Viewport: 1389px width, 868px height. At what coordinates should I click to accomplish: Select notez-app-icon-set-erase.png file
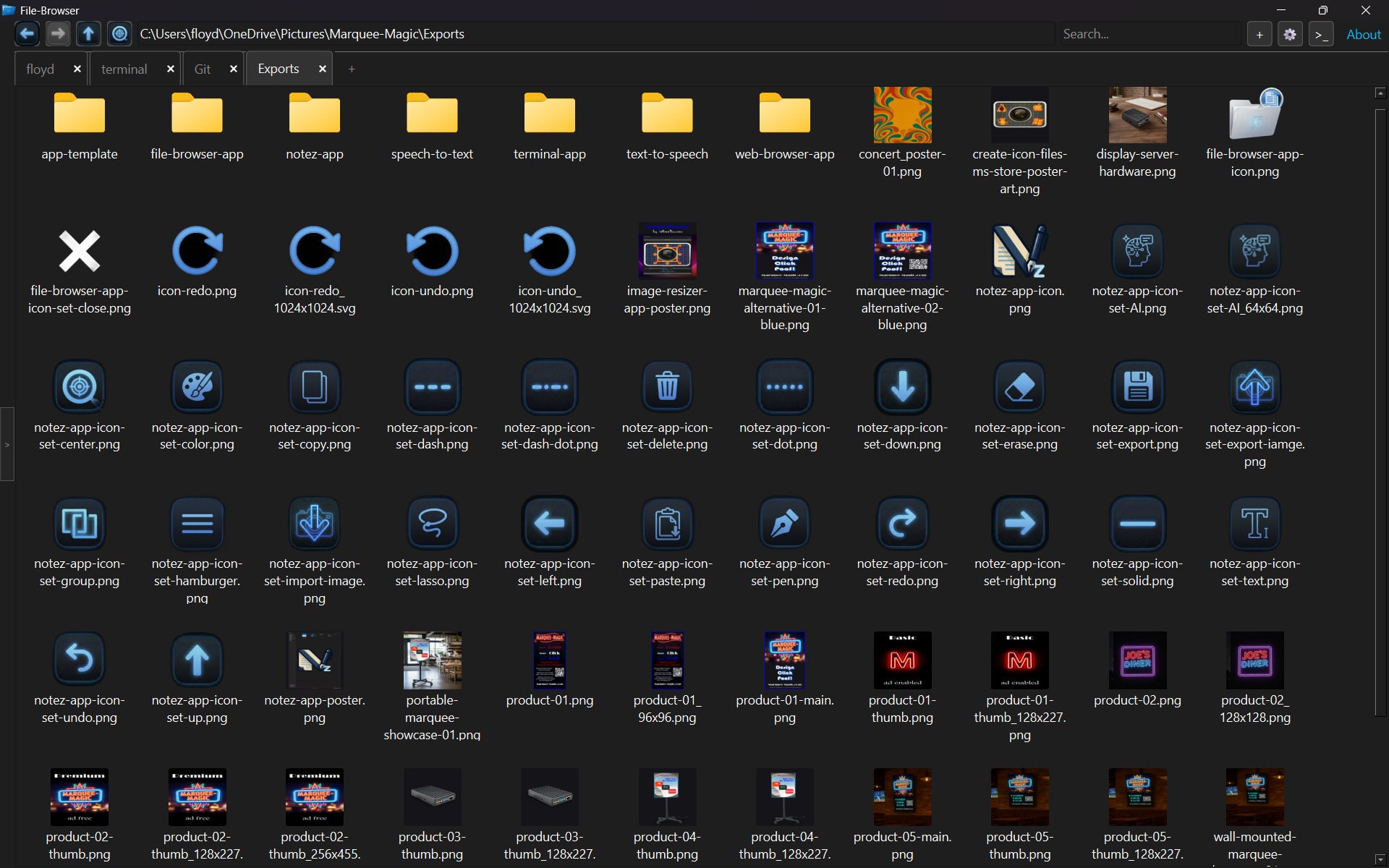(x=1020, y=406)
